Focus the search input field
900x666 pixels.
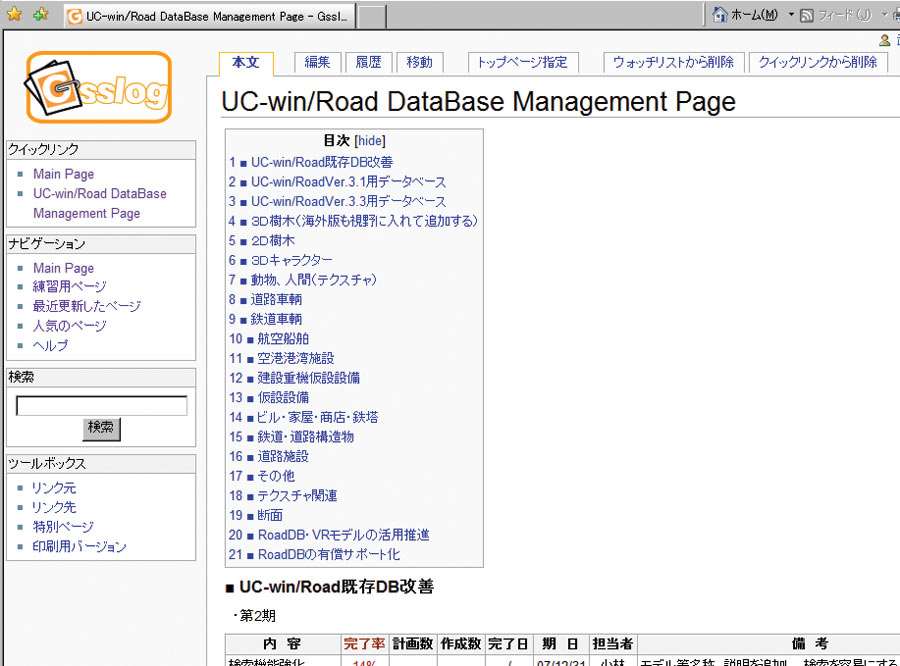tap(102, 405)
